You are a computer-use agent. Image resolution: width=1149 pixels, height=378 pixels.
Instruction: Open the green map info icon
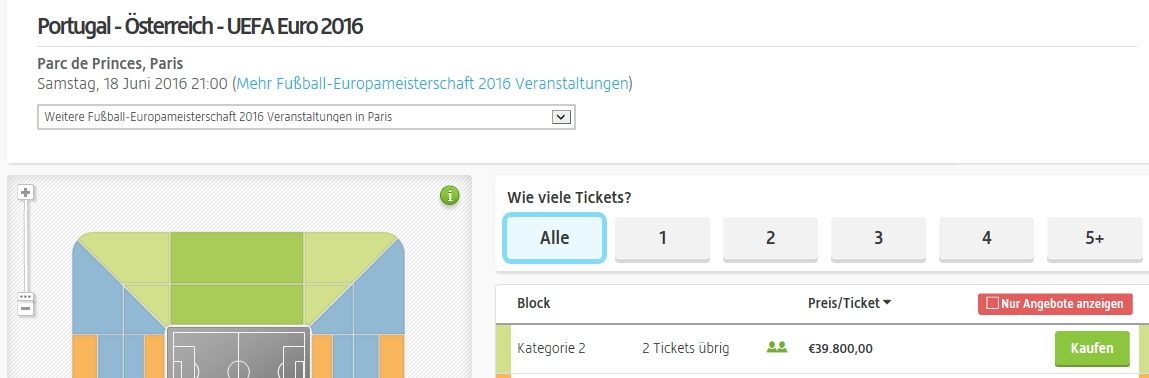click(x=450, y=196)
